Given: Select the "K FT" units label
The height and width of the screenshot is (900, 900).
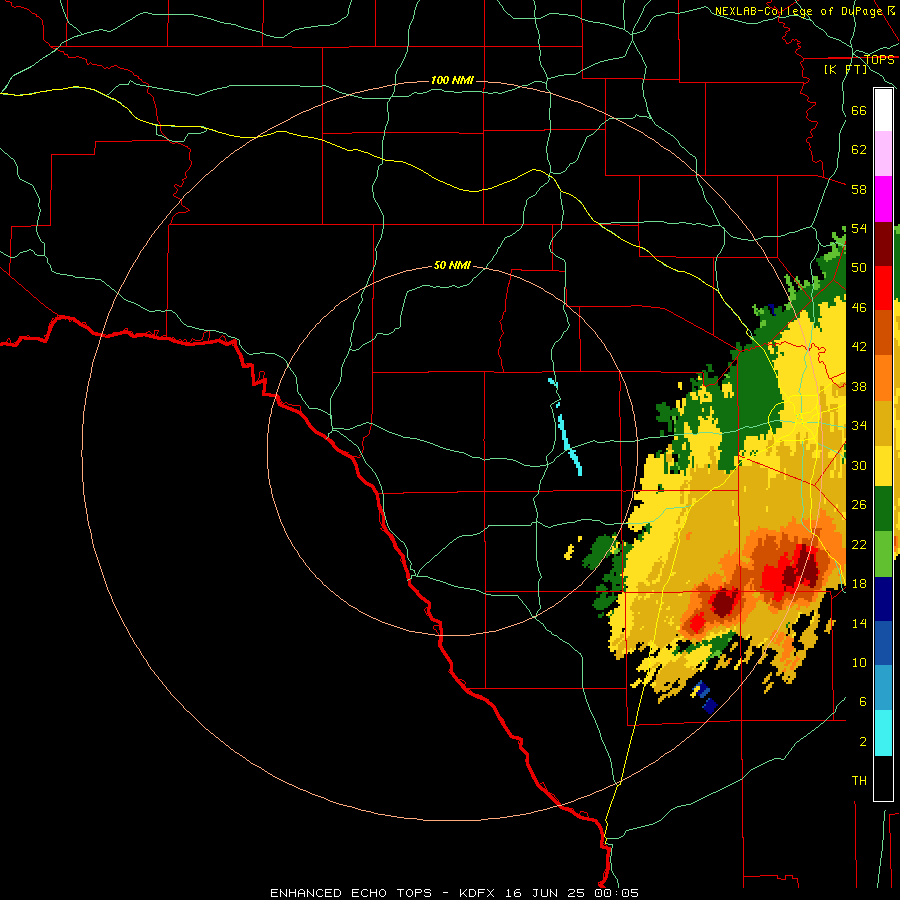Looking at the screenshot, I should click(x=846, y=69).
